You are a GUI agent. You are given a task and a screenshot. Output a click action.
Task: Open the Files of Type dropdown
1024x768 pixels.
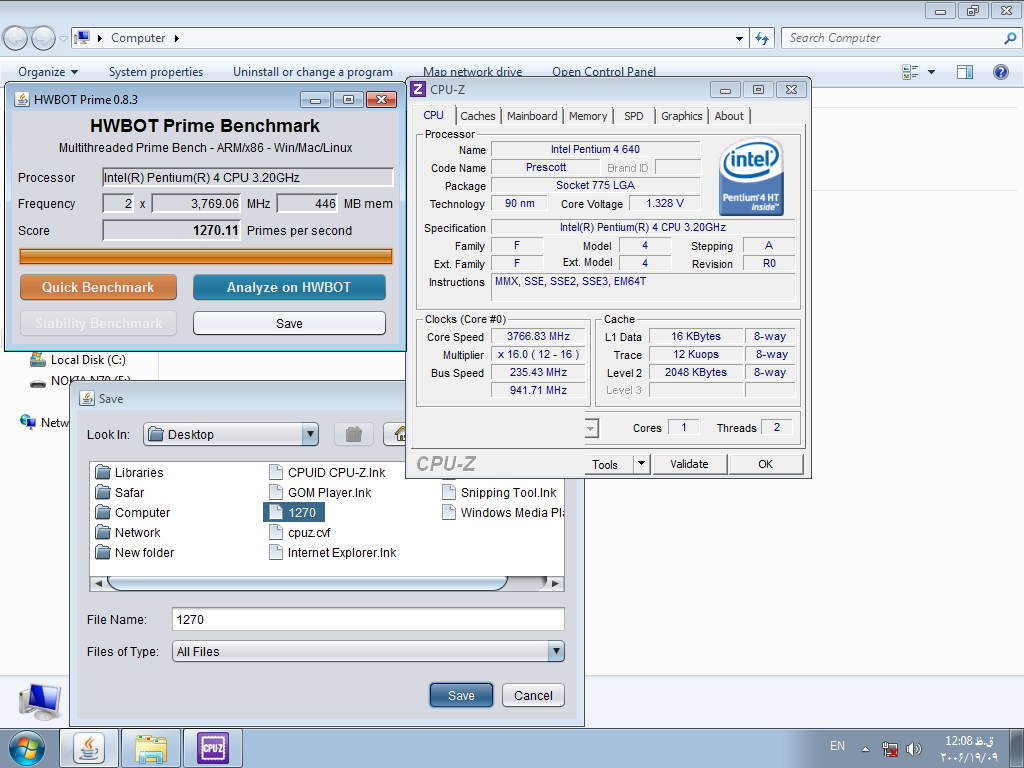coord(556,651)
